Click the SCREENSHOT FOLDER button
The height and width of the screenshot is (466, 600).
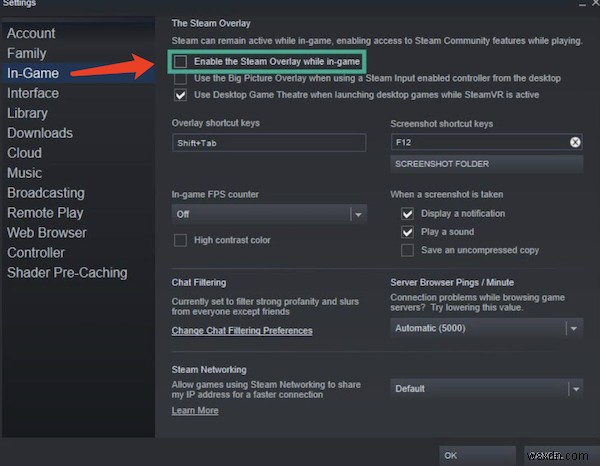(487, 164)
